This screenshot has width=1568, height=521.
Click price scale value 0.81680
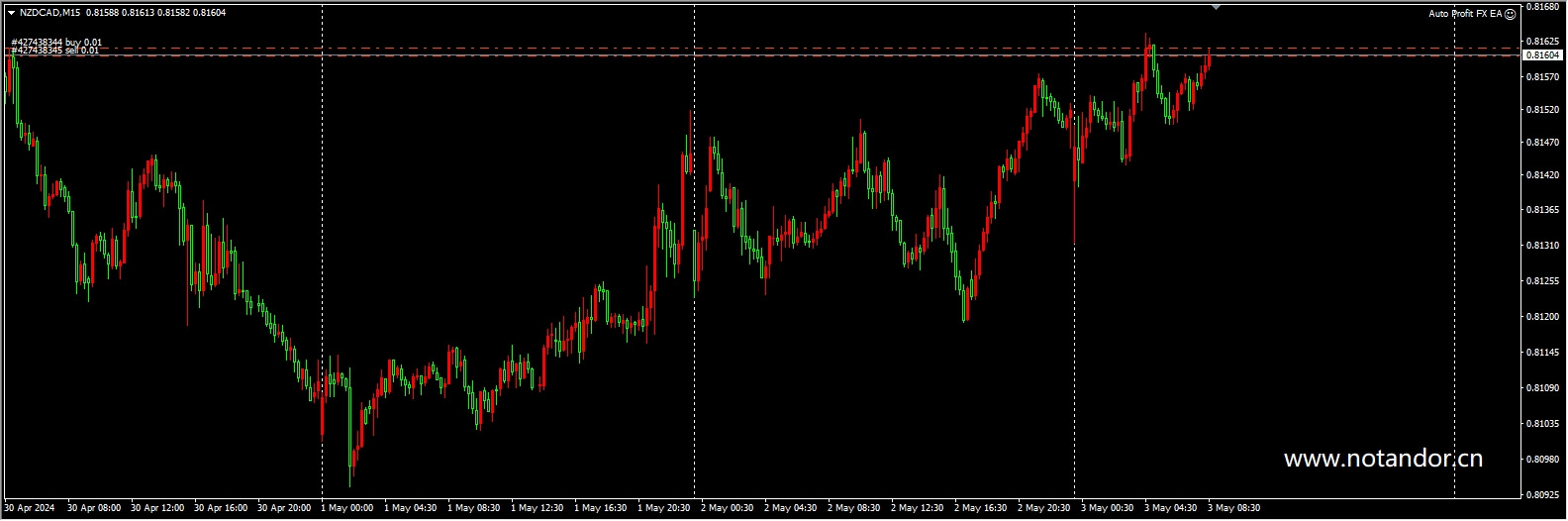point(1543,7)
